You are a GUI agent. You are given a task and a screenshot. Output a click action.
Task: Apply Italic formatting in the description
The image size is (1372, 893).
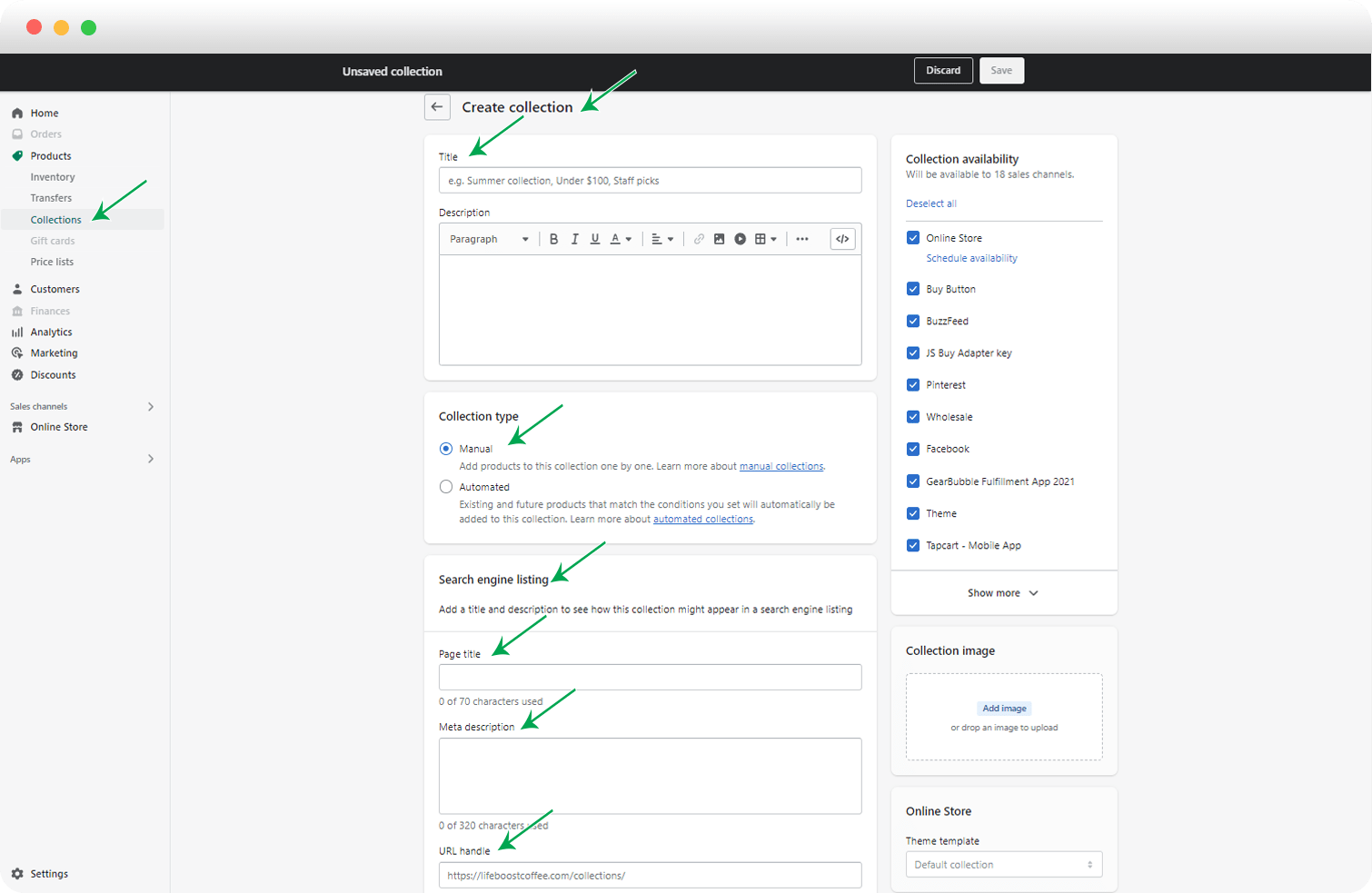(x=574, y=238)
